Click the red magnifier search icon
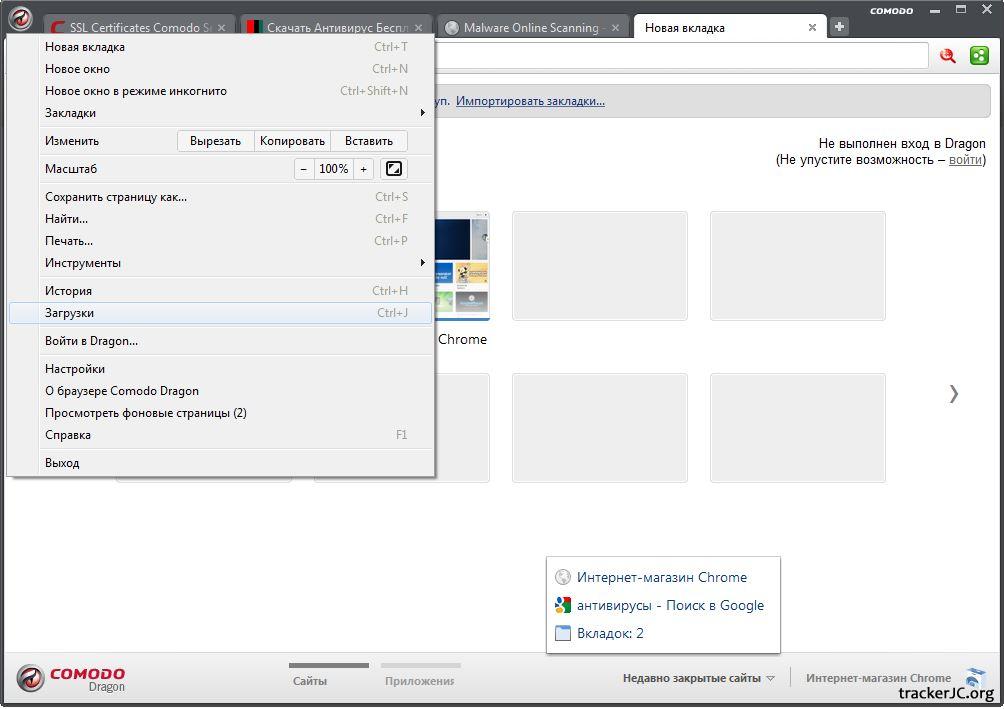1004x709 pixels. (x=947, y=56)
